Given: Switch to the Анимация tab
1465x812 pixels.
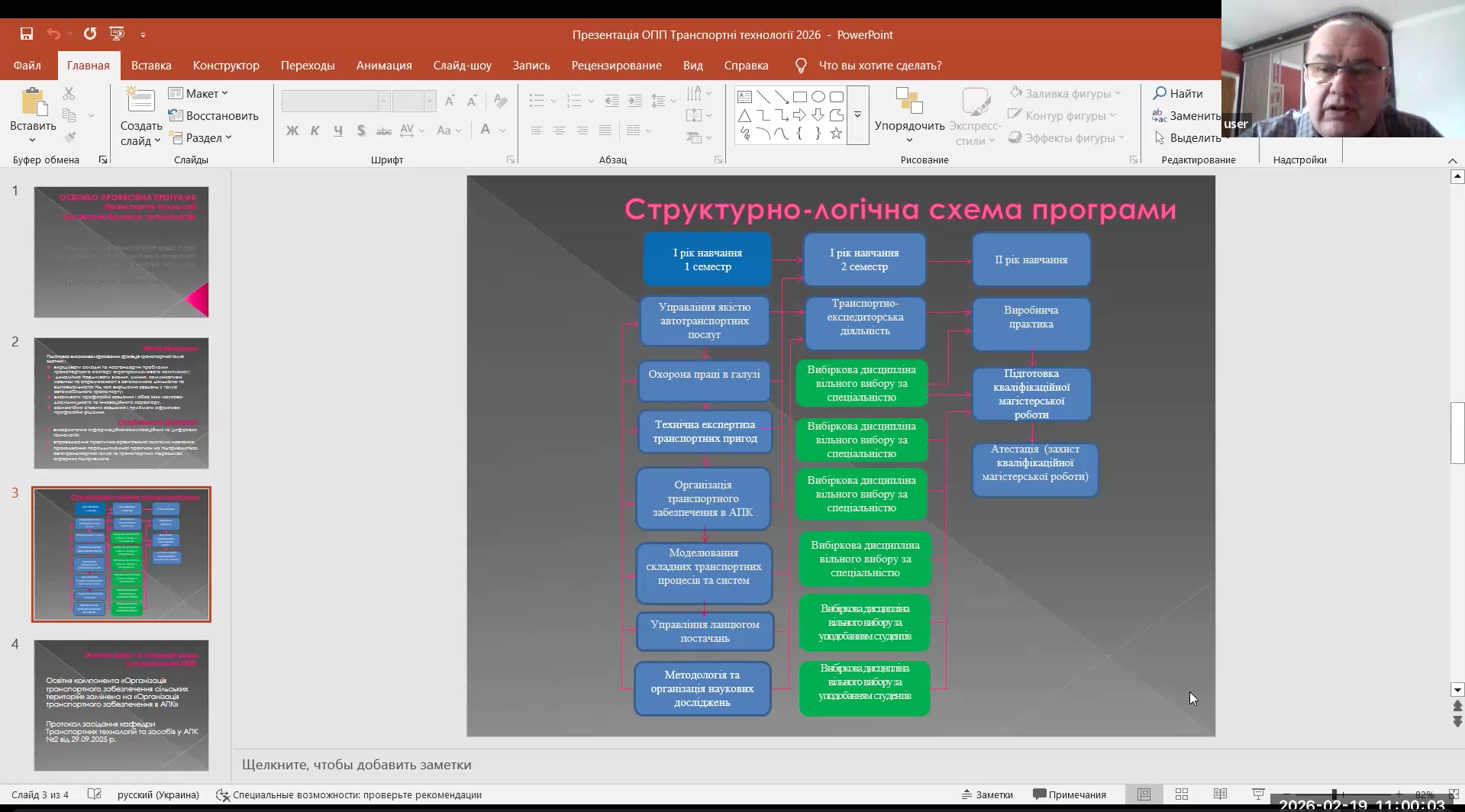Looking at the screenshot, I should pyautogui.click(x=384, y=66).
